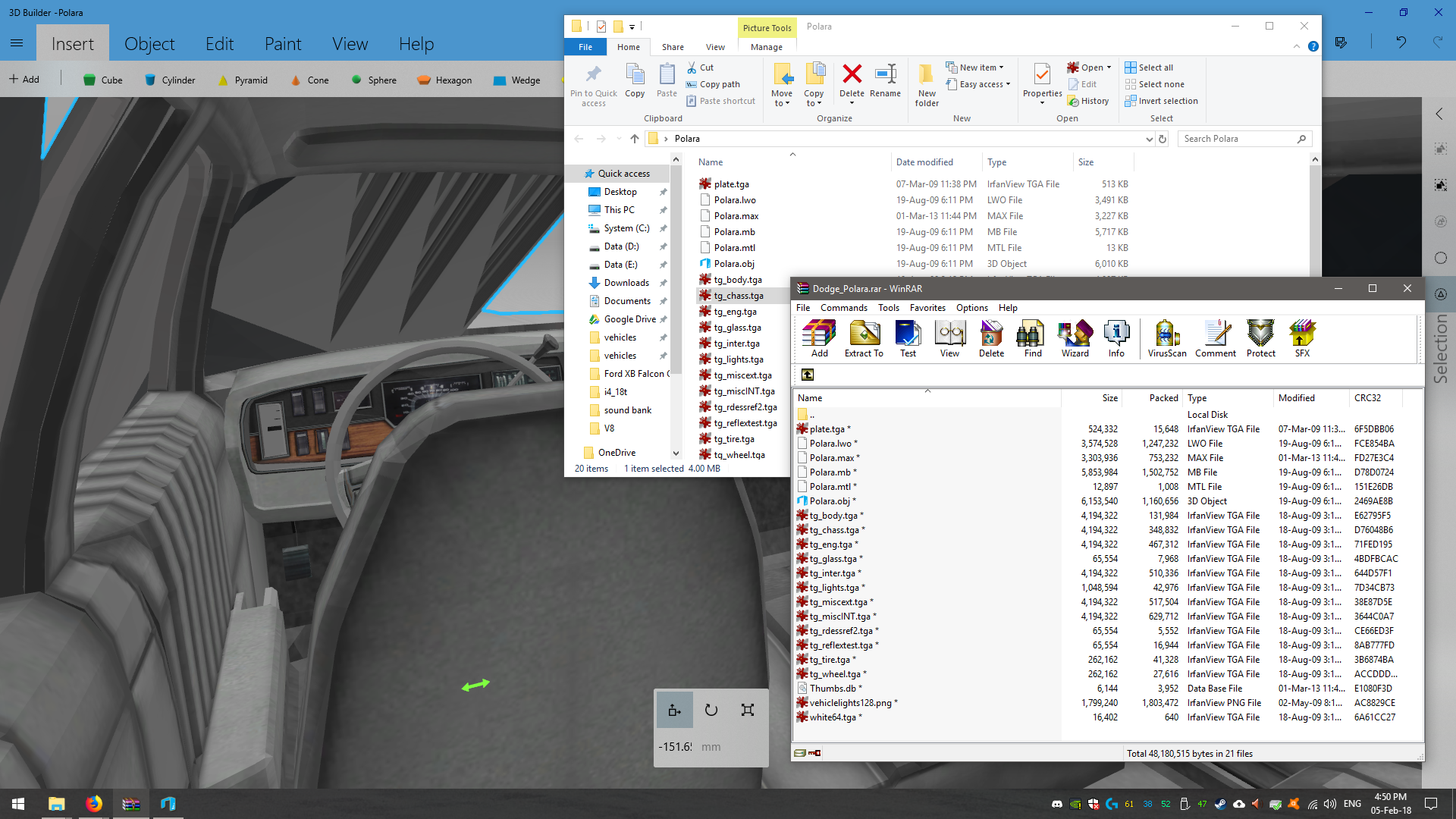
Task: Open the Paint tab in 3D Builder
Action: point(282,44)
